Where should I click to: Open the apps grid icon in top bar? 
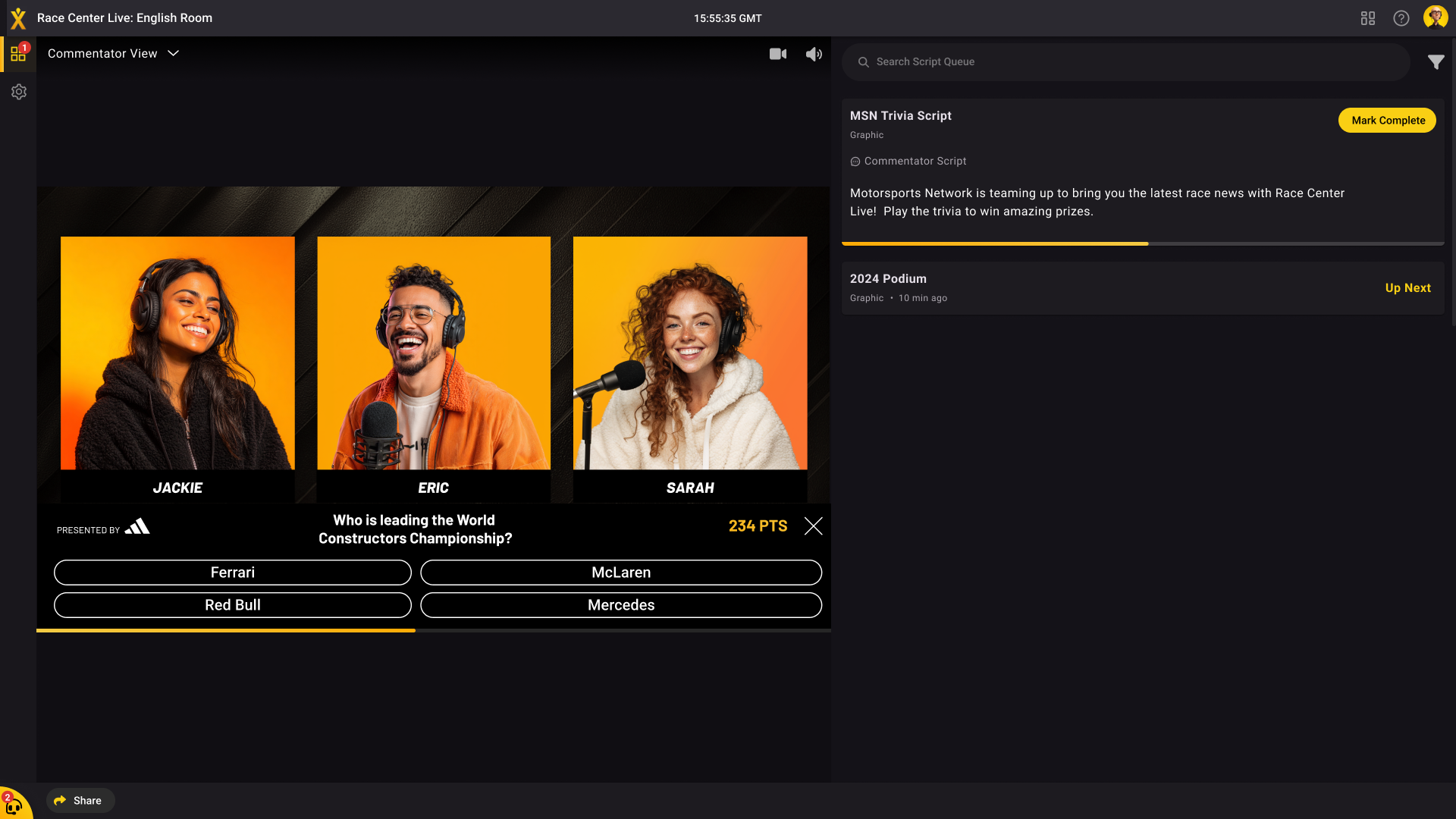(x=1367, y=18)
